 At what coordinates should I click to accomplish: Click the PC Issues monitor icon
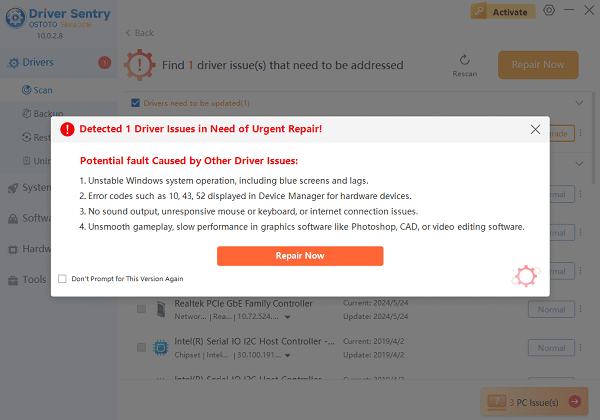497,402
